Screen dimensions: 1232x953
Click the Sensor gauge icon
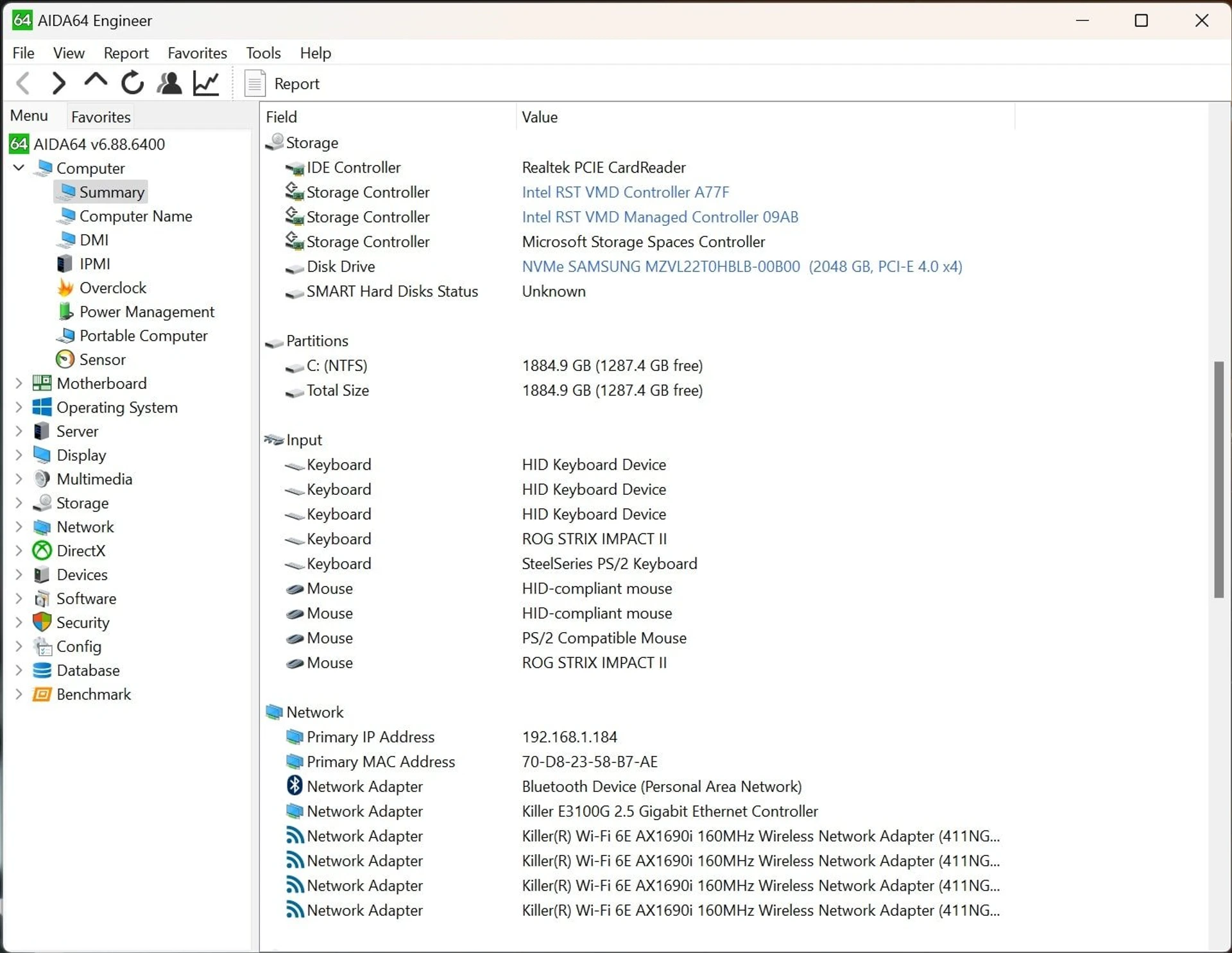(65, 359)
